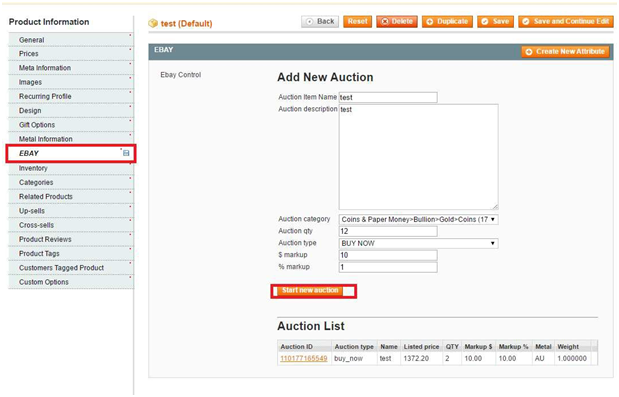This screenshot has width=619, height=397.
Task: Open the Auction category dropdown
Action: pos(418,219)
